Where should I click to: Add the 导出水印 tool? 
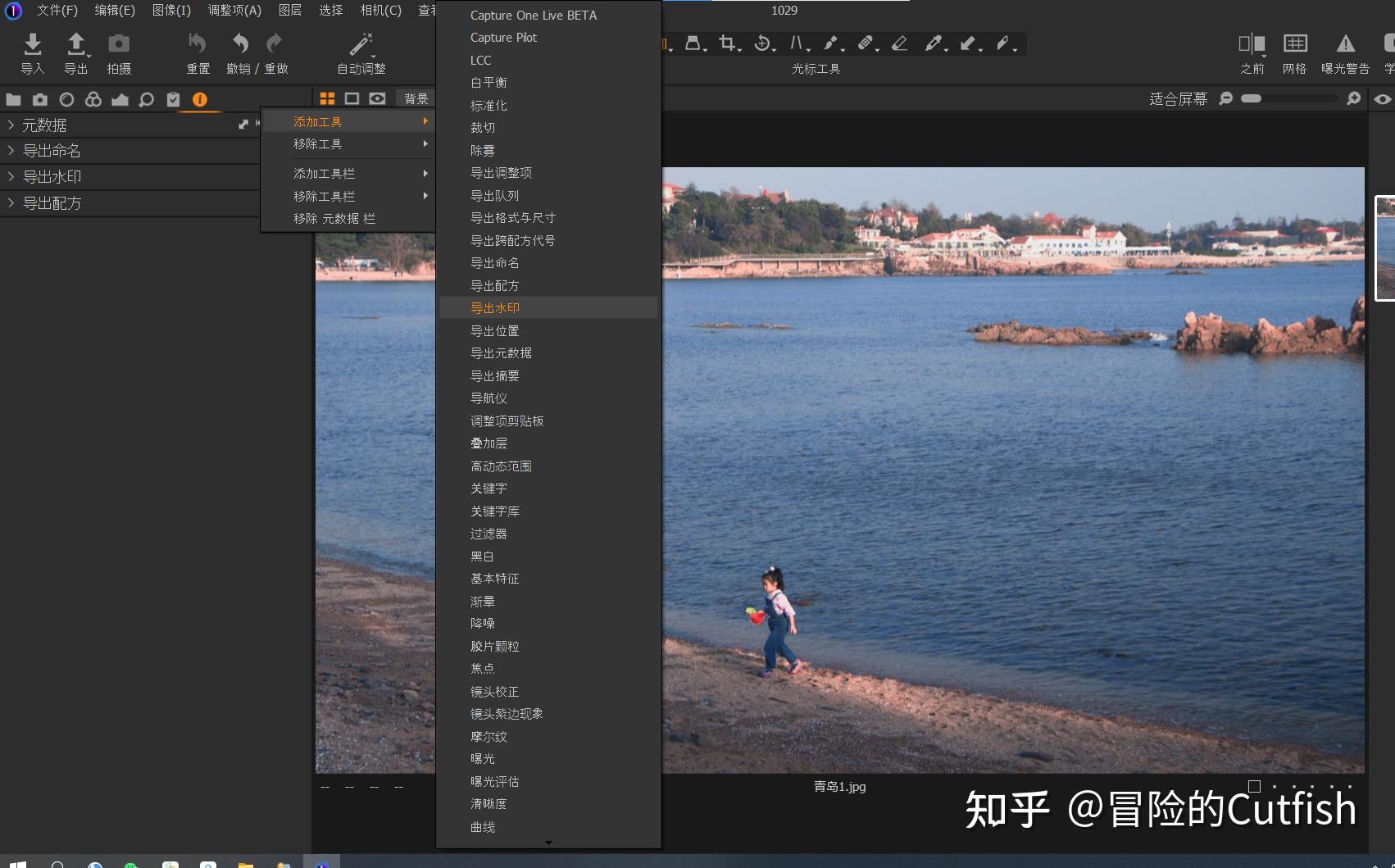[548, 308]
